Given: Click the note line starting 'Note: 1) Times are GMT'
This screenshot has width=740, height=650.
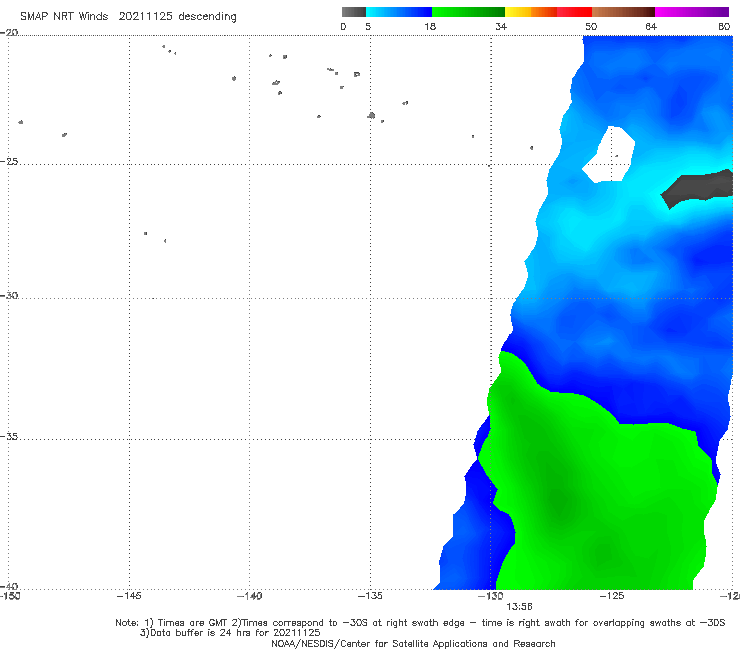Looking at the screenshot, I should [420, 623].
